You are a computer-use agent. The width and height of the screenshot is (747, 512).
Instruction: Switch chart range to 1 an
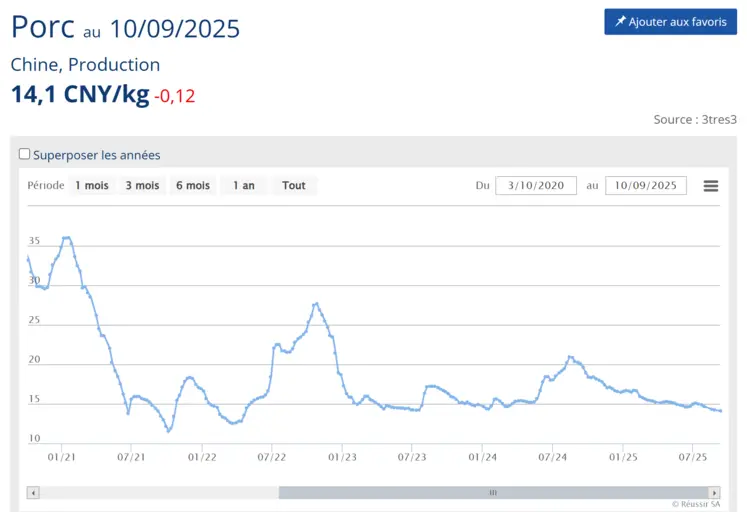coord(243,185)
